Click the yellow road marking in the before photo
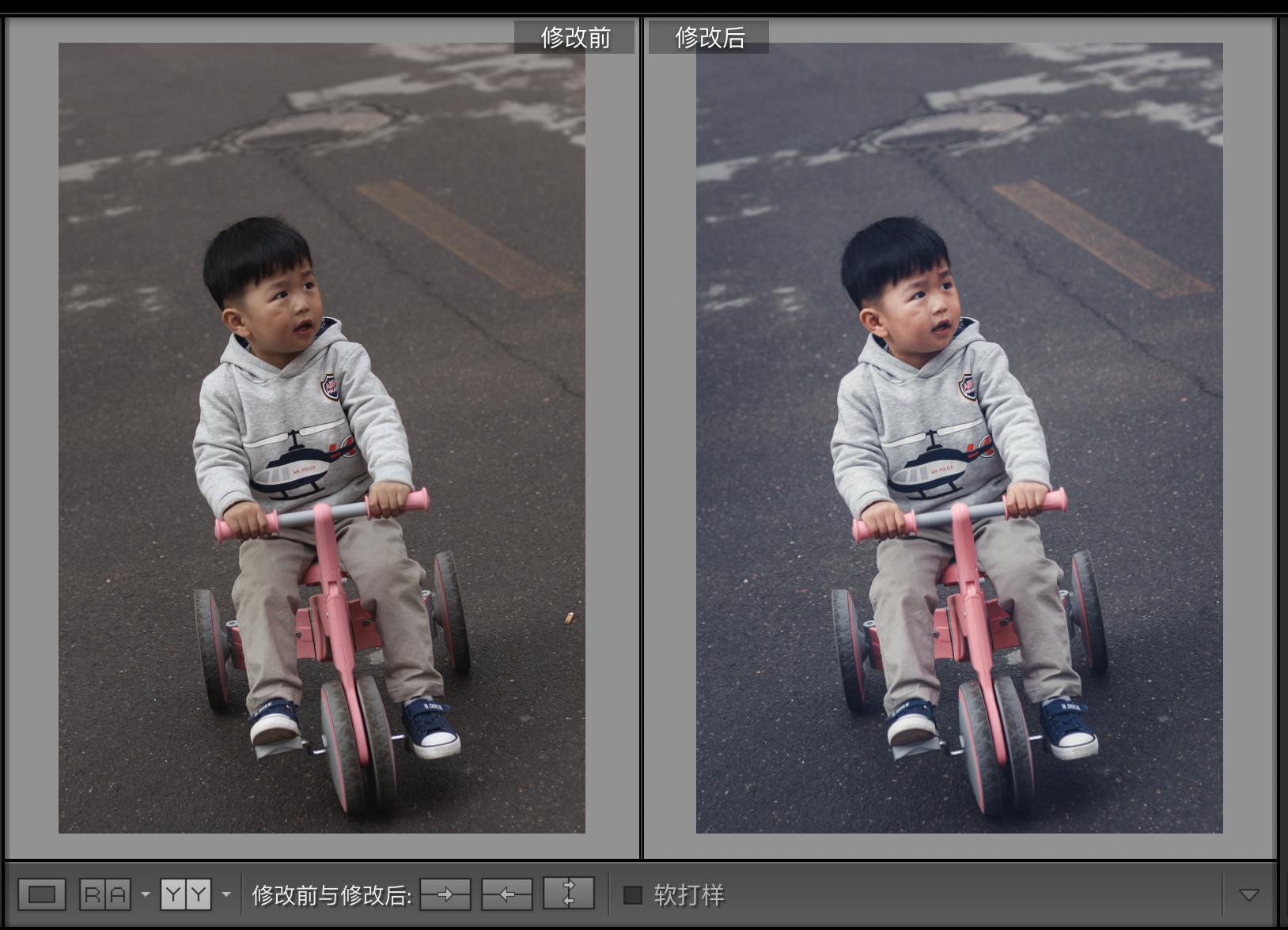1288x930 pixels. tap(465, 237)
